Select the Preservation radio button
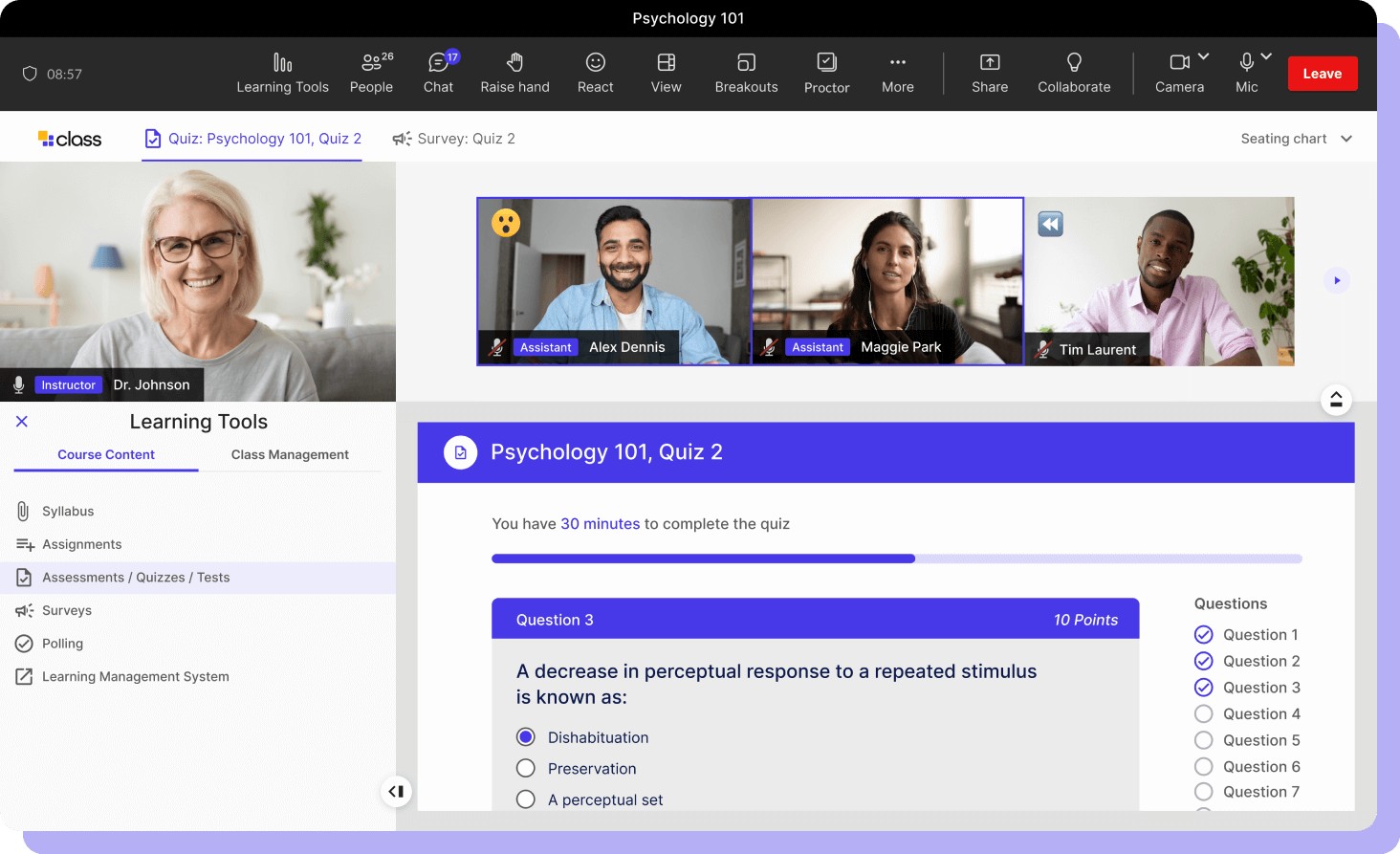The width and height of the screenshot is (1400, 854). pyautogui.click(x=526, y=769)
